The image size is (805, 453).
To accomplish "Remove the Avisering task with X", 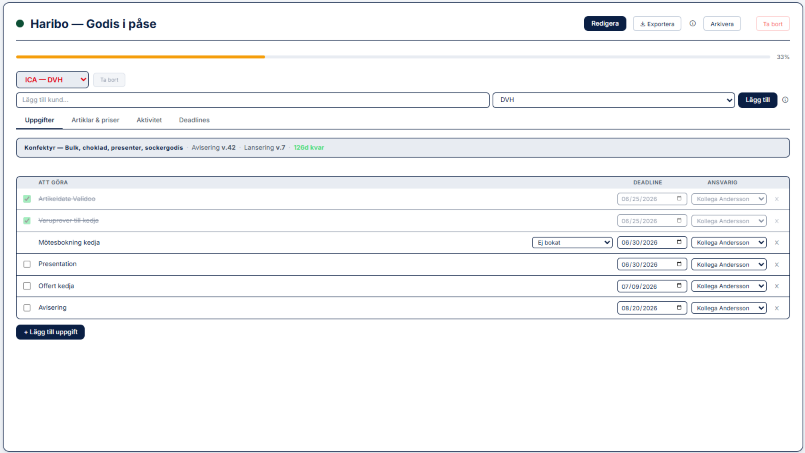I will (x=777, y=308).
